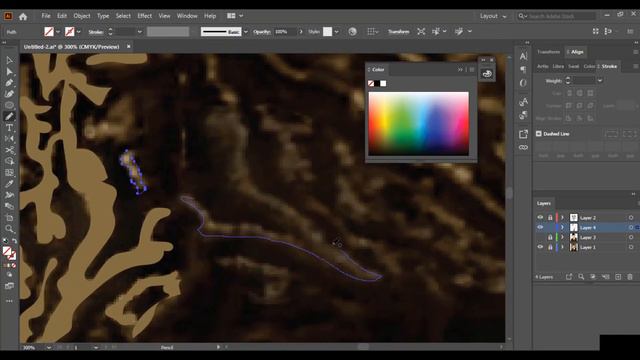Select the Scissors tool

9,150
